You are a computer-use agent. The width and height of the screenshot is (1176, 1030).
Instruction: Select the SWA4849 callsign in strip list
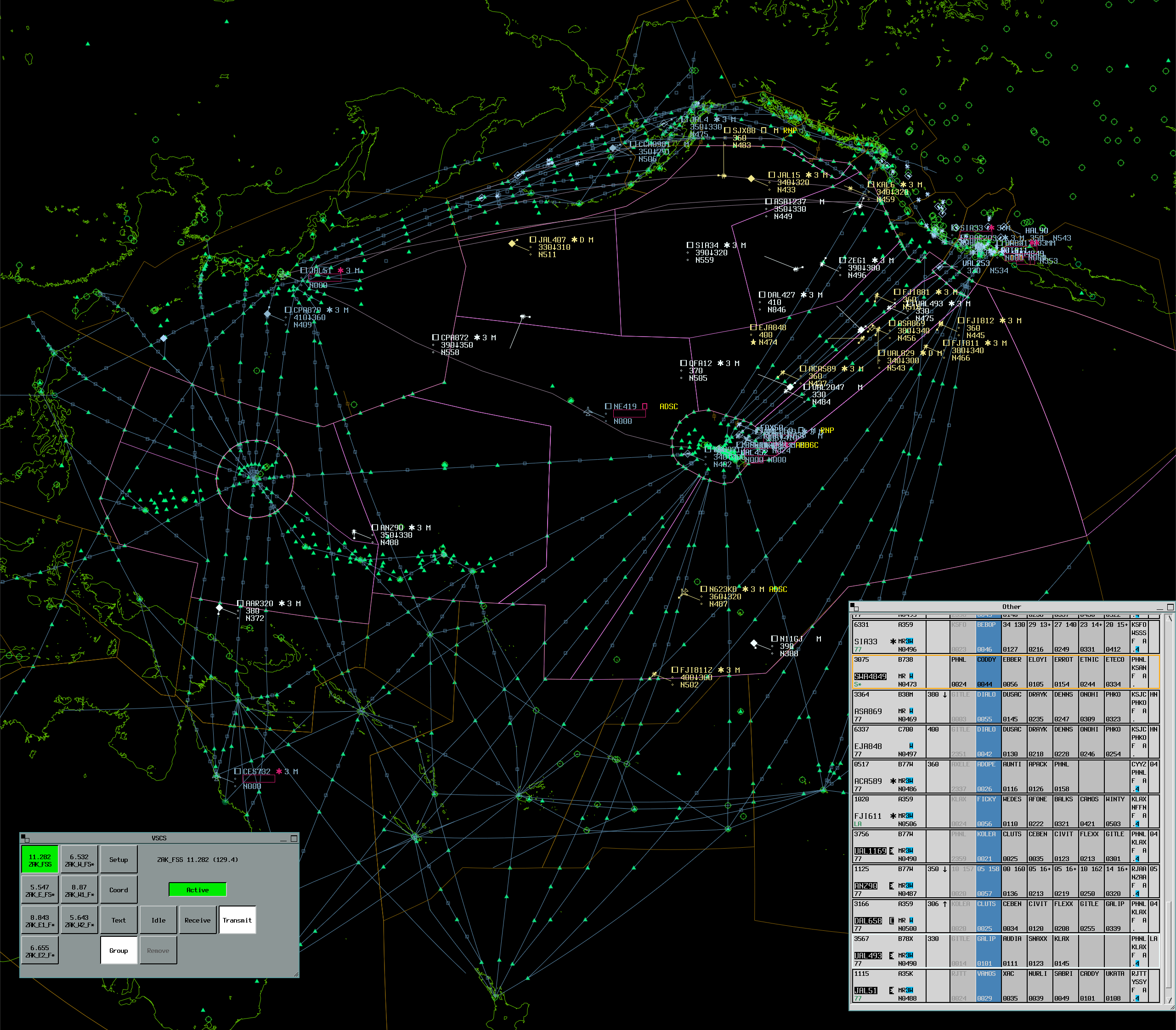(x=870, y=676)
